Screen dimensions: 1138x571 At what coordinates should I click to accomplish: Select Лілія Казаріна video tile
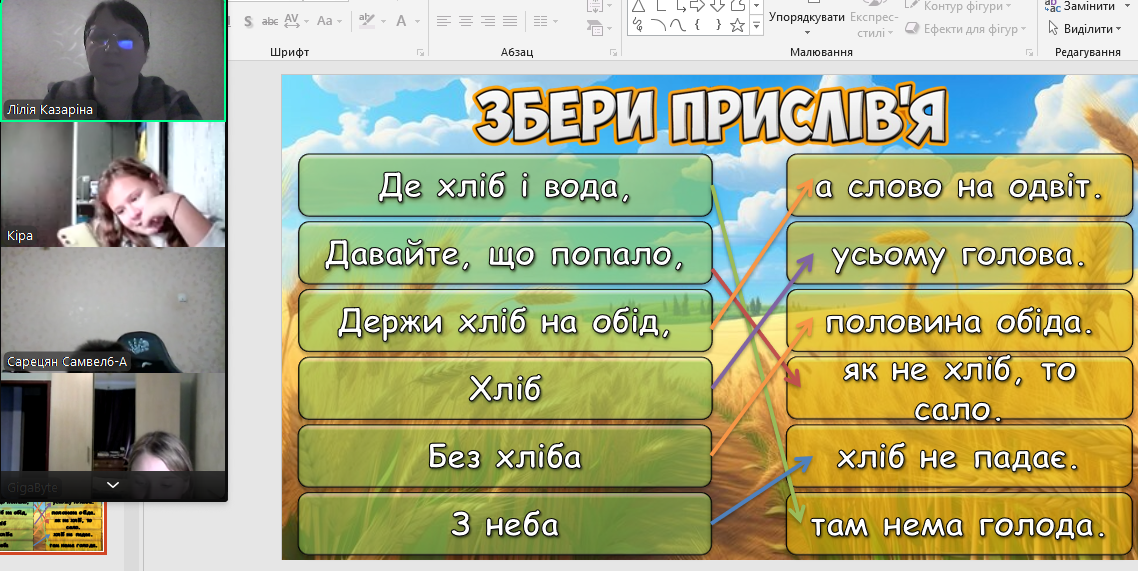[x=112, y=59]
